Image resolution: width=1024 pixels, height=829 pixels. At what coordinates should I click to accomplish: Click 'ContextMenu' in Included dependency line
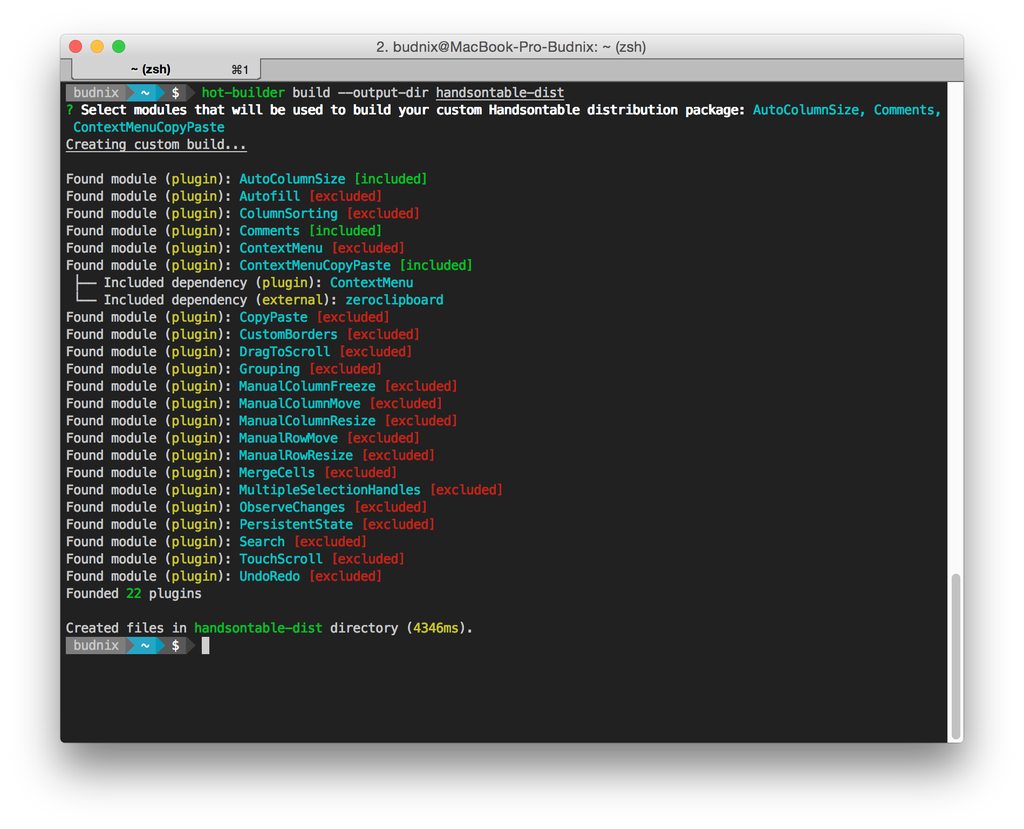click(371, 283)
